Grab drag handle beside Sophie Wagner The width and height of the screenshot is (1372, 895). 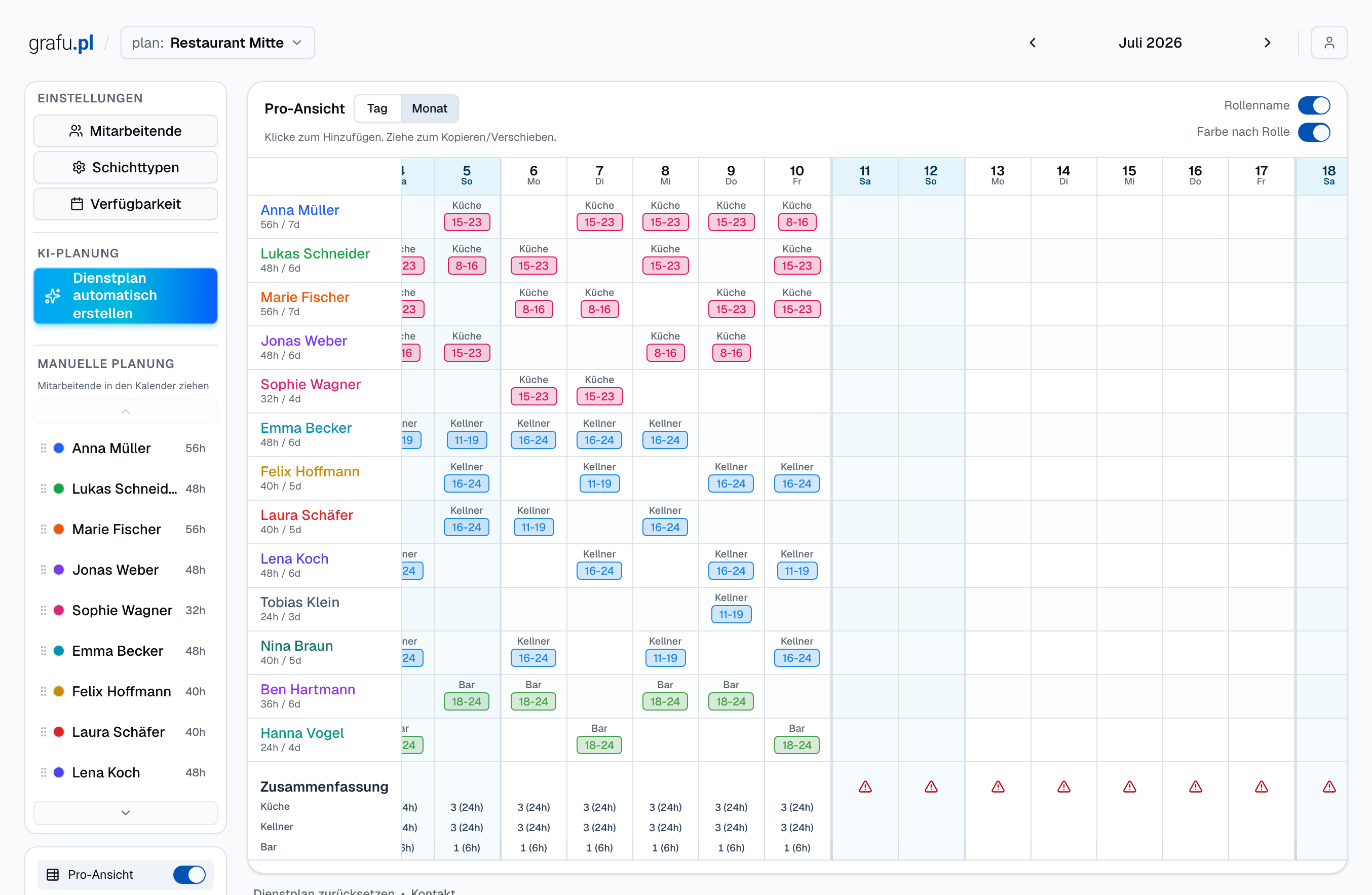[x=43, y=610]
